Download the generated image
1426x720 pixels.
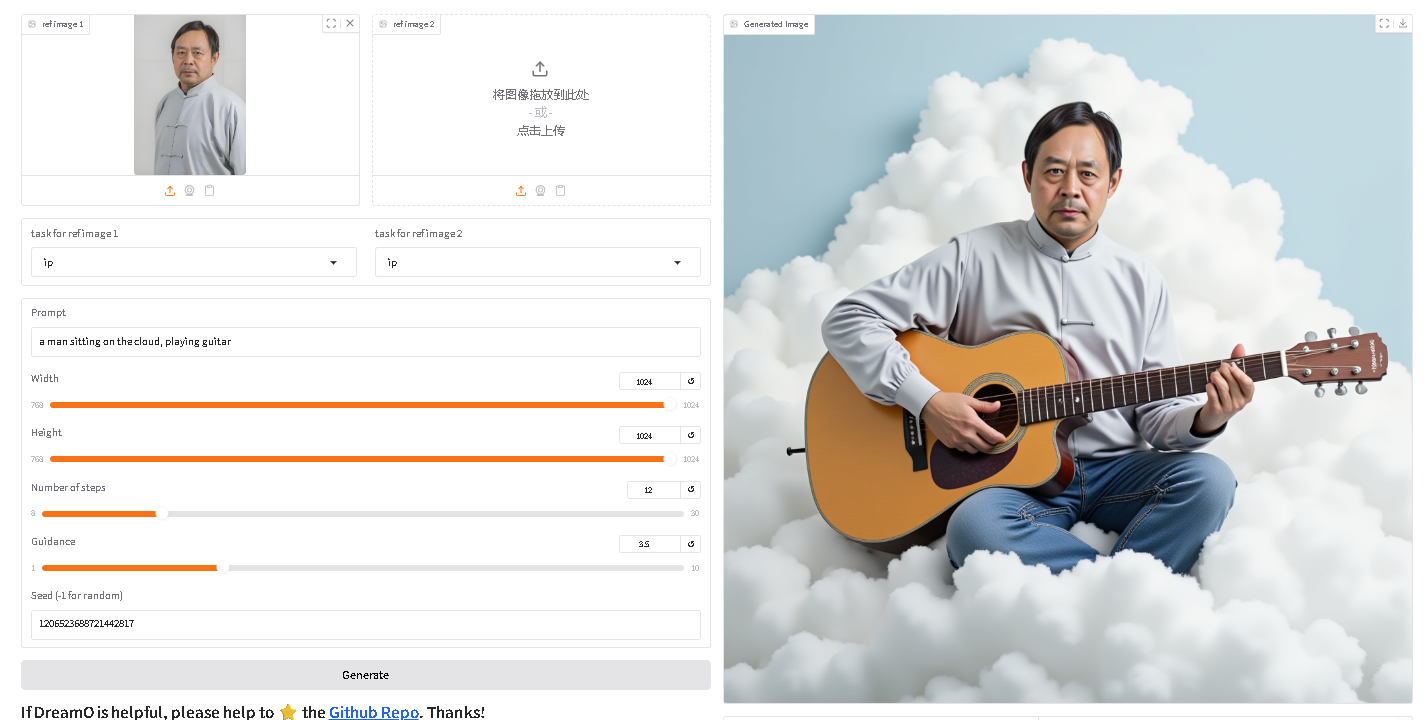1403,23
